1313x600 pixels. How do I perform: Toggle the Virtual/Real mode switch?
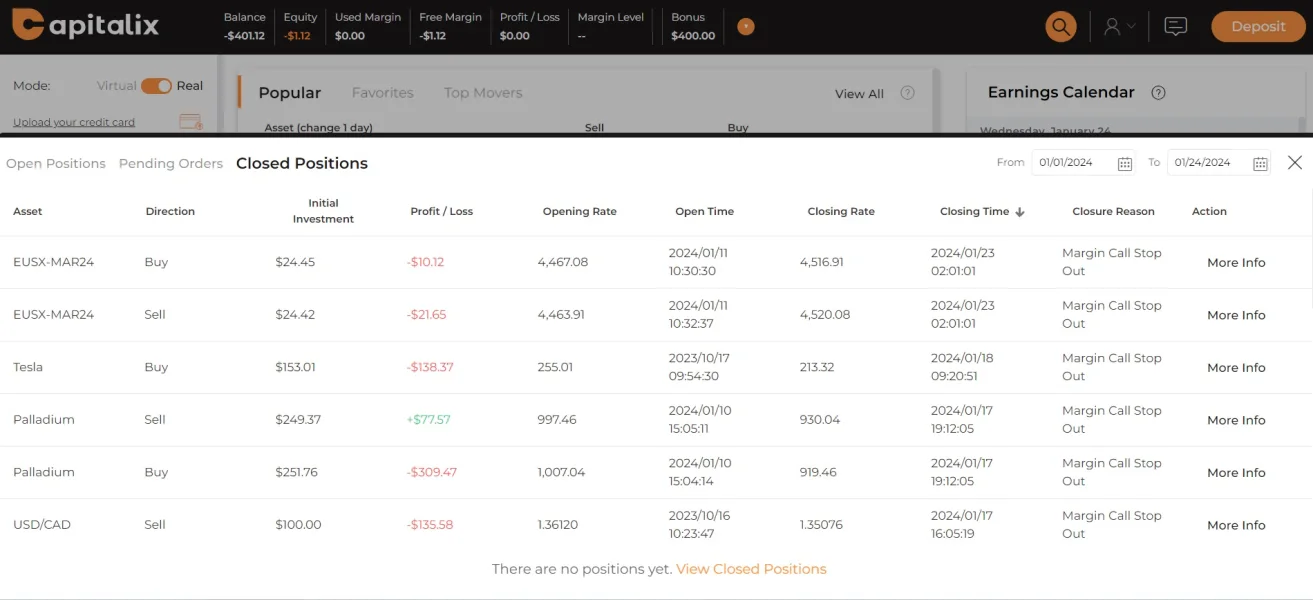point(156,86)
